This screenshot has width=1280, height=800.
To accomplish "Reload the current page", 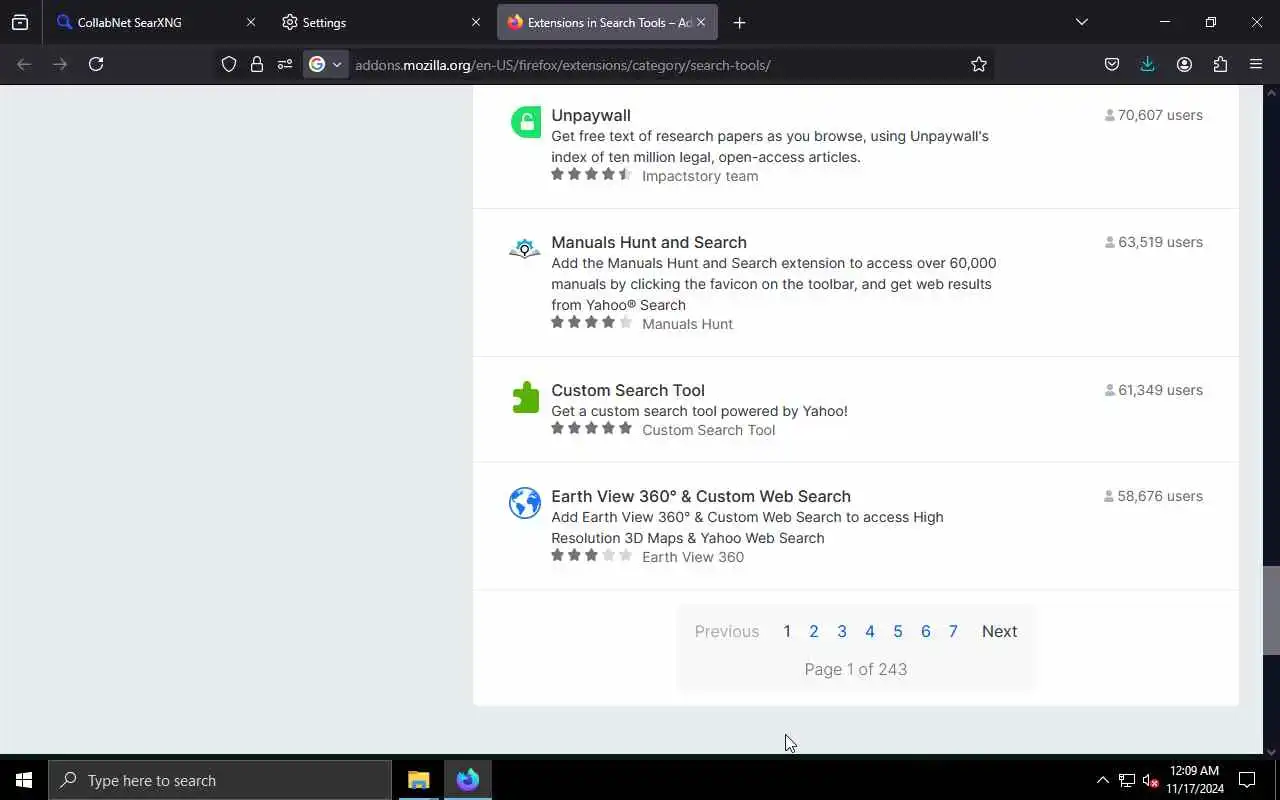I will click(x=96, y=64).
